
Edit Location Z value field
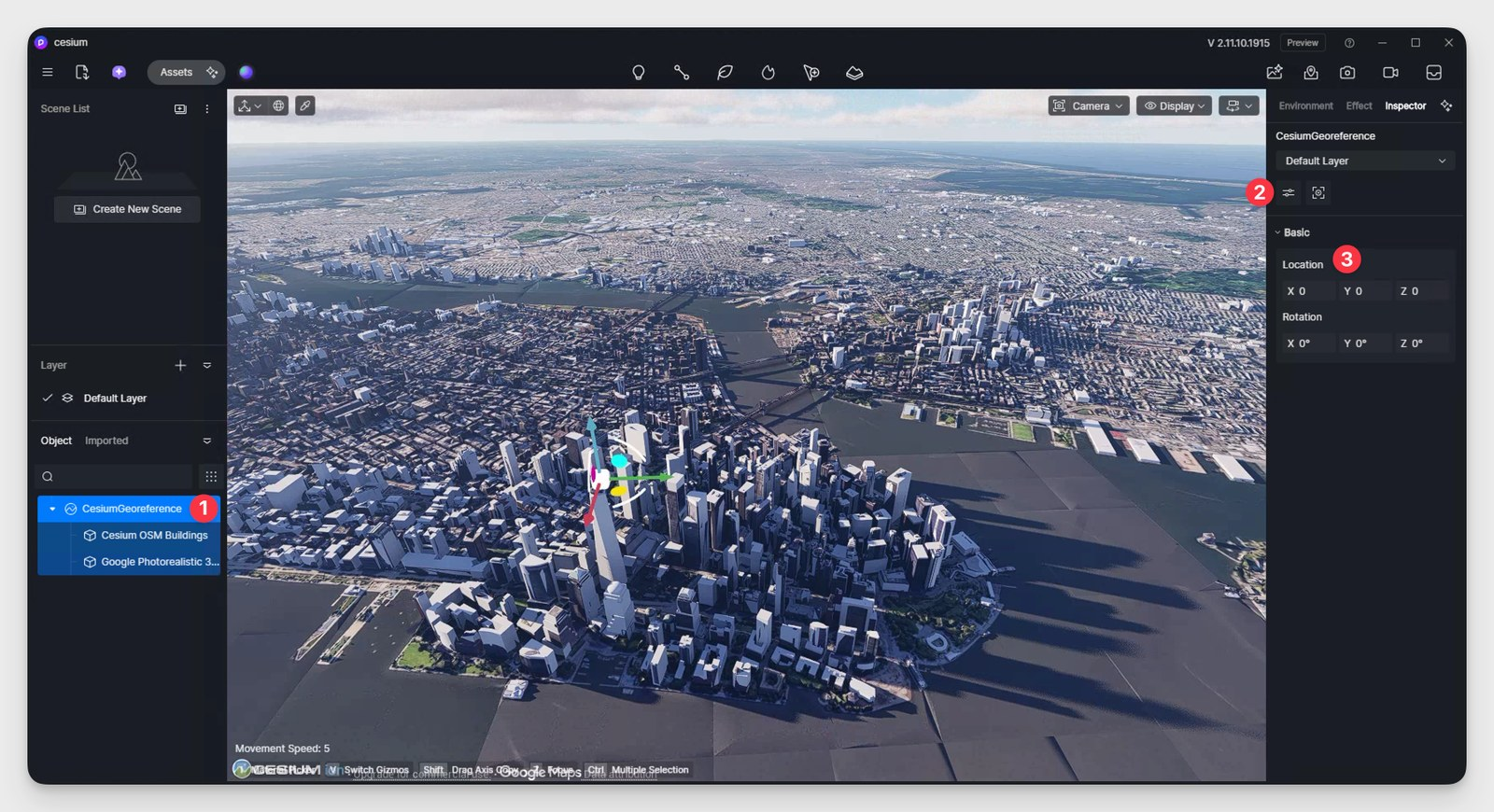click(x=1421, y=291)
